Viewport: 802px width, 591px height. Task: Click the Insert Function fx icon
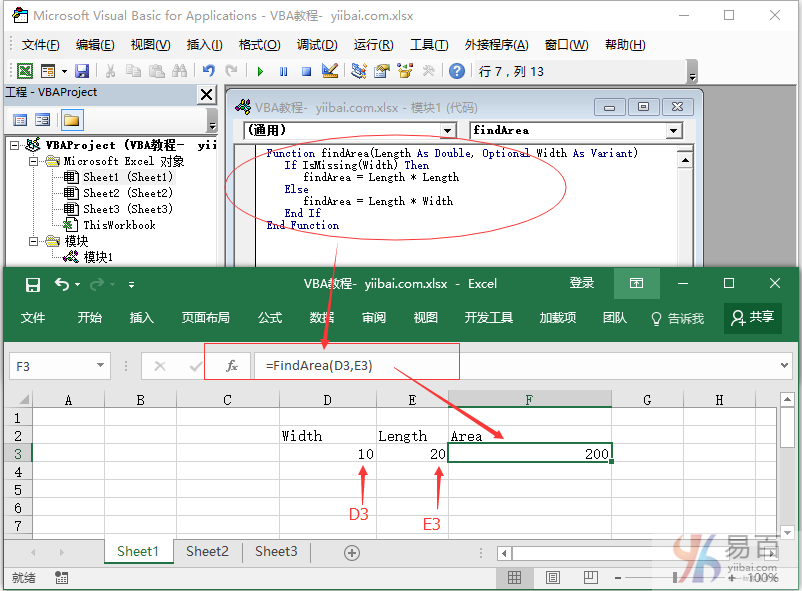(x=232, y=365)
